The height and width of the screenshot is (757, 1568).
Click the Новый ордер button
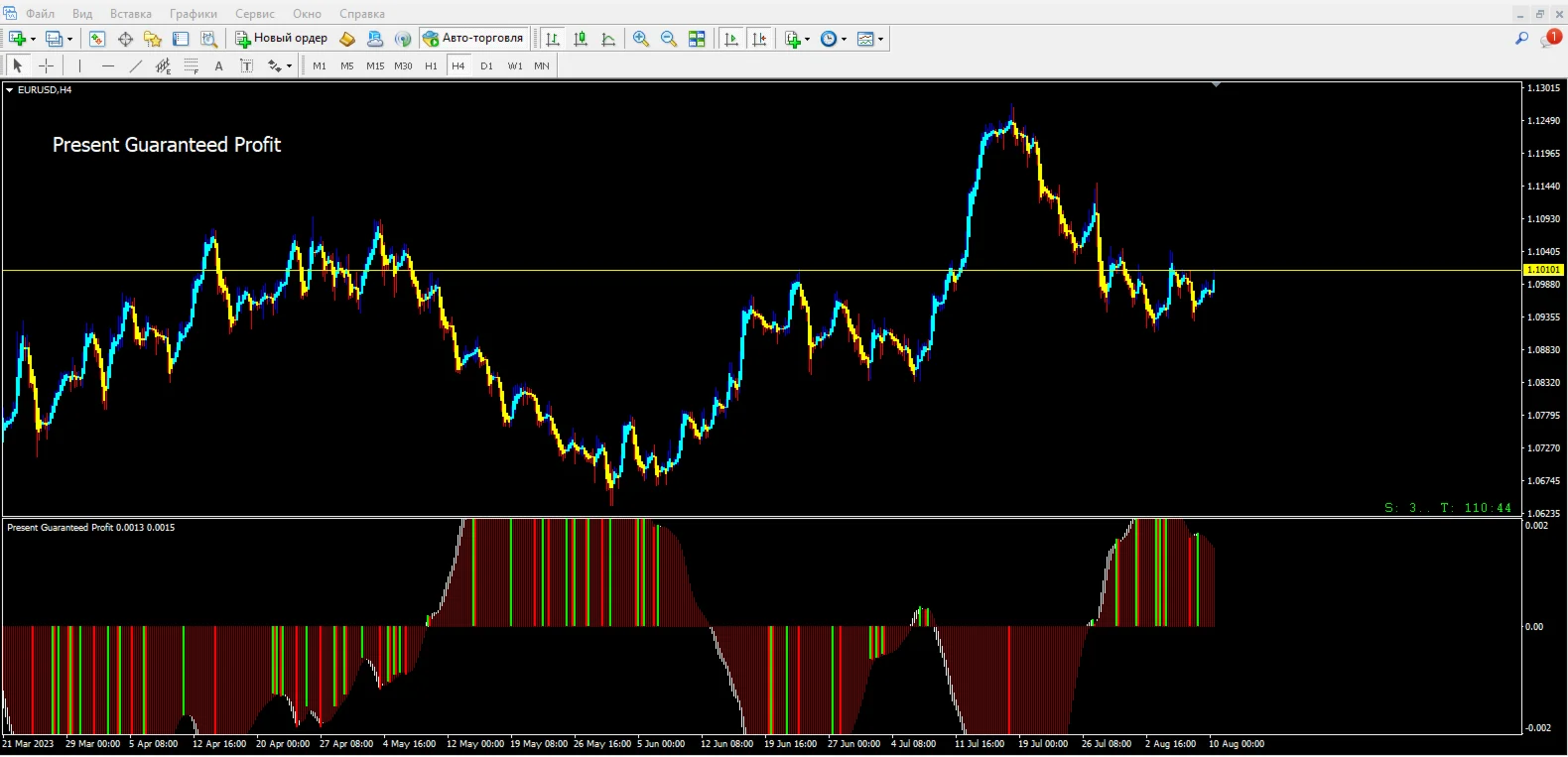(x=281, y=39)
